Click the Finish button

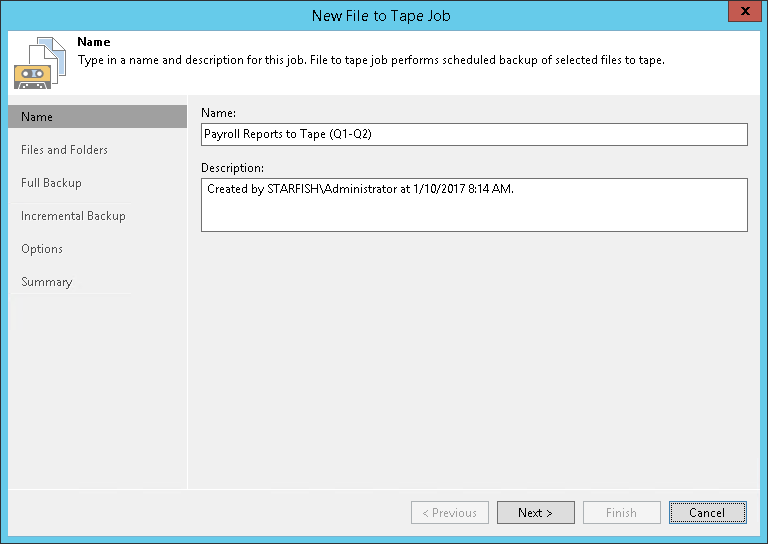point(621,513)
